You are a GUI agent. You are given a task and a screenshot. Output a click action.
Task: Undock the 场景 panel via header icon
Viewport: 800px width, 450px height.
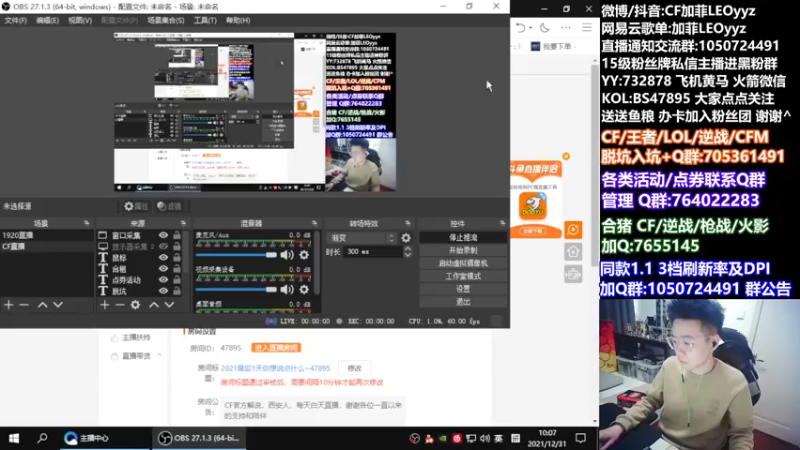click(x=86, y=223)
